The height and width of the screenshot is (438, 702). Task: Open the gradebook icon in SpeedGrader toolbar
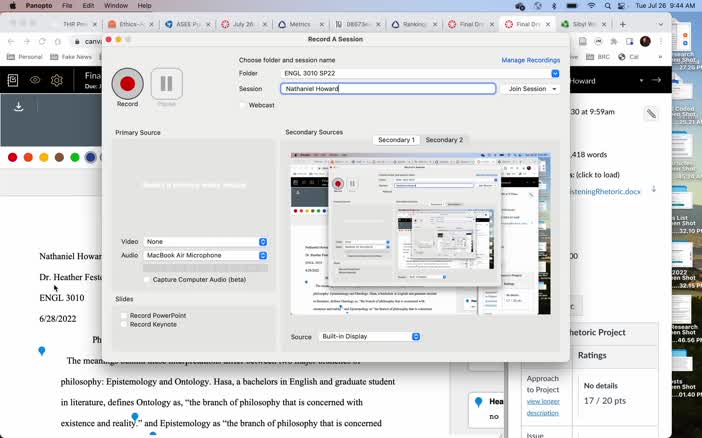[13, 80]
